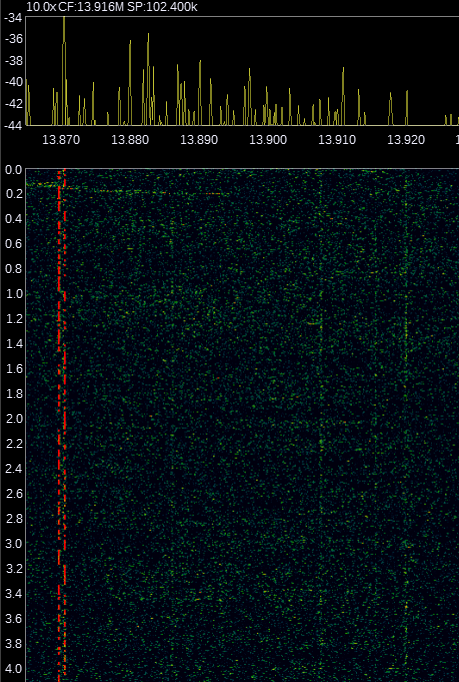
Task: Pick the 2.8 waterfall time label
Action: coord(13,518)
